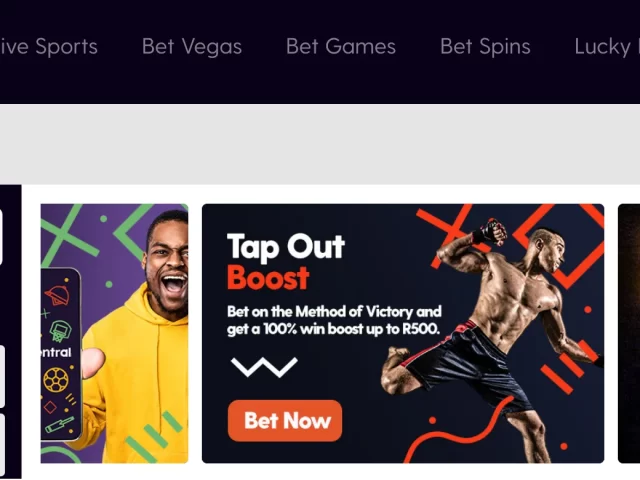640x480 pixels.
Task: Select the top white box in left sidebar
Action: point(1,237)
